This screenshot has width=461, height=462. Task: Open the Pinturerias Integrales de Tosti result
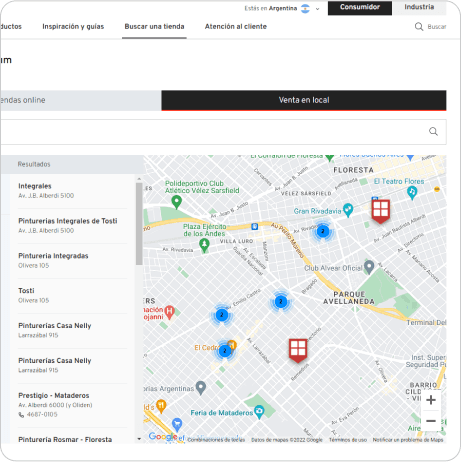click(x=72, y=226)
